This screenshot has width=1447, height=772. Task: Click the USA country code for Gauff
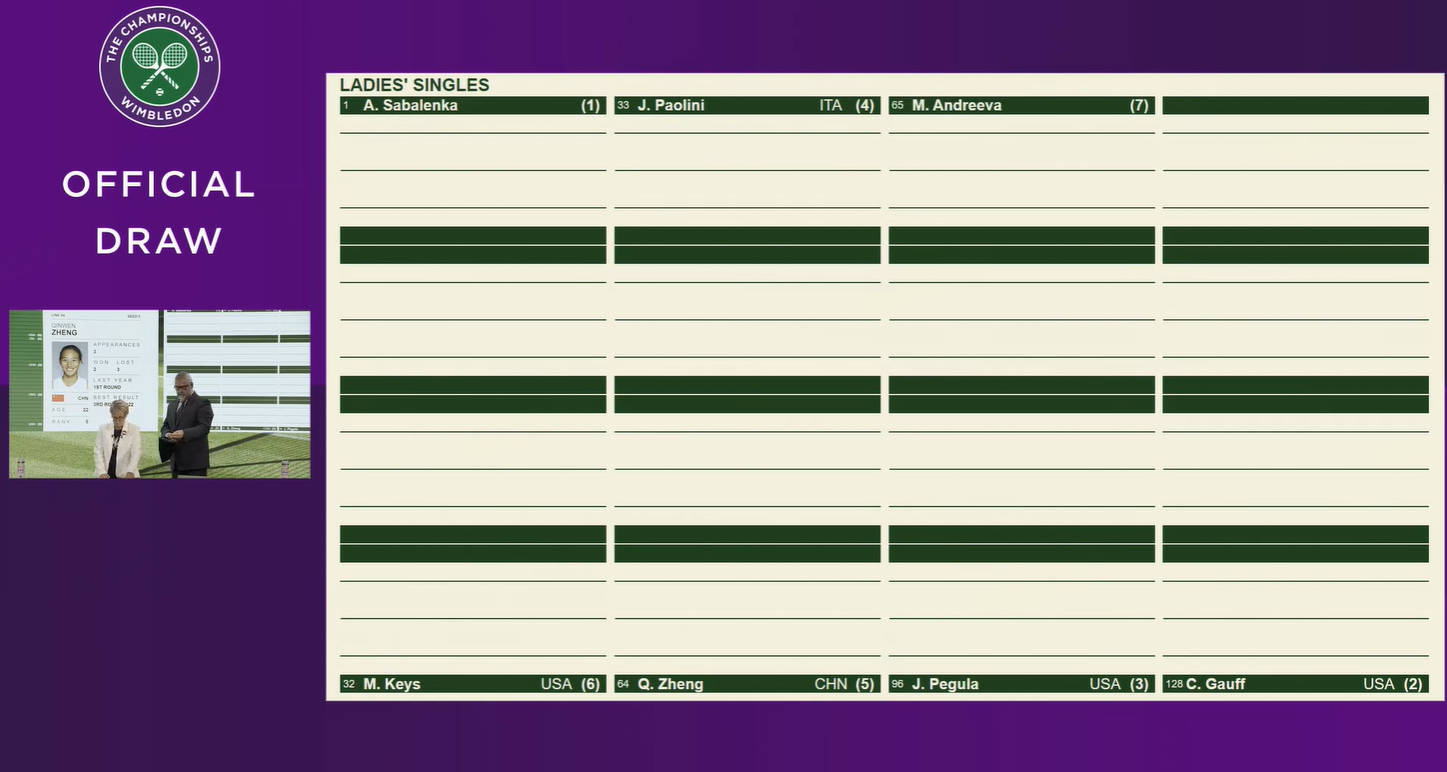[x=1379, y=684]
